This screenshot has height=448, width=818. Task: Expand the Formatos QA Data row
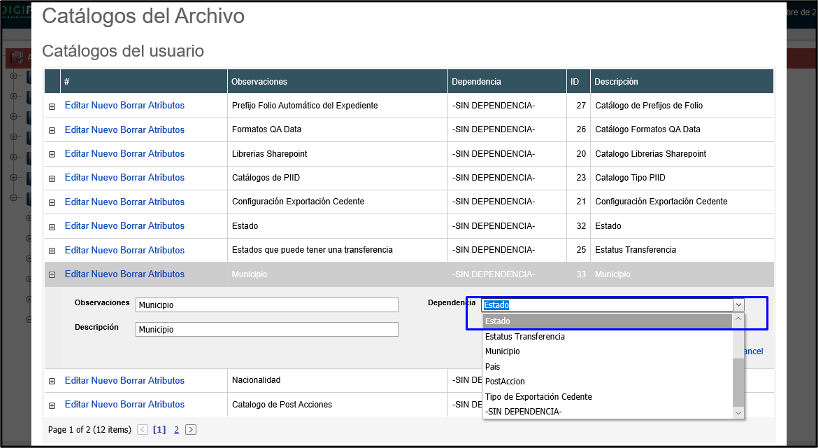(52, 129)
